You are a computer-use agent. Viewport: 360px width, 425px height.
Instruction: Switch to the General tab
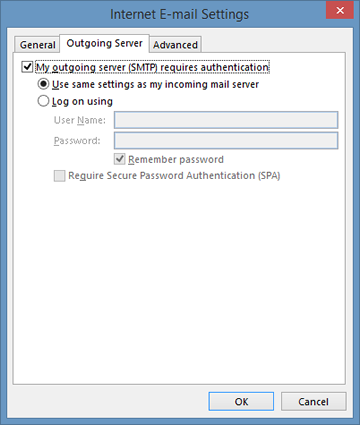click(x=37, y=45)
